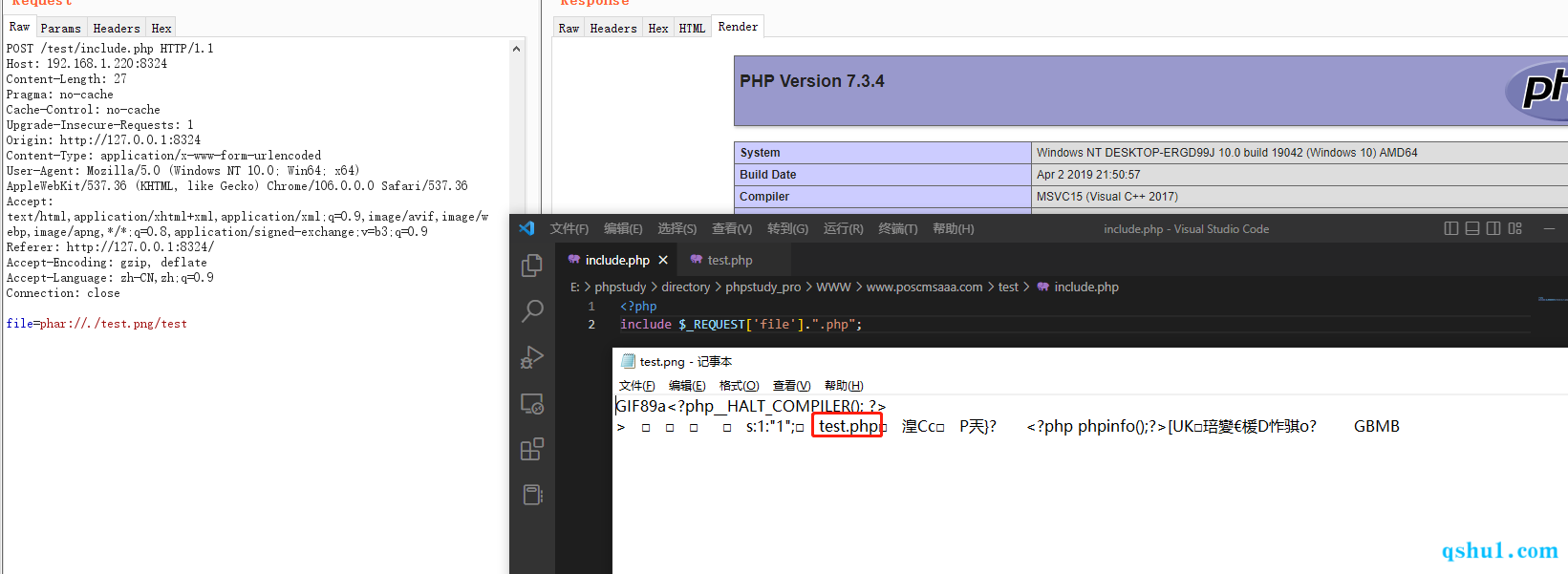This screenshot has height=574, width=1568.
Task: Open 查看(V) menu in VS Code
Action: (732, 228)
